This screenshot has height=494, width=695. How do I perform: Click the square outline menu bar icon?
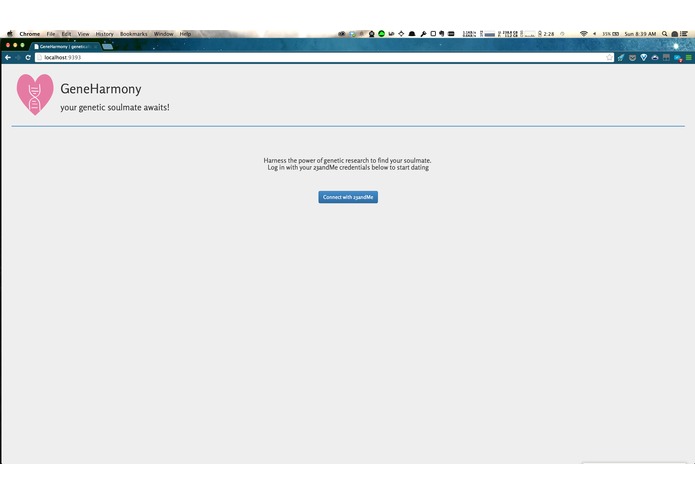pyautogui.click(x=433, y=34)
